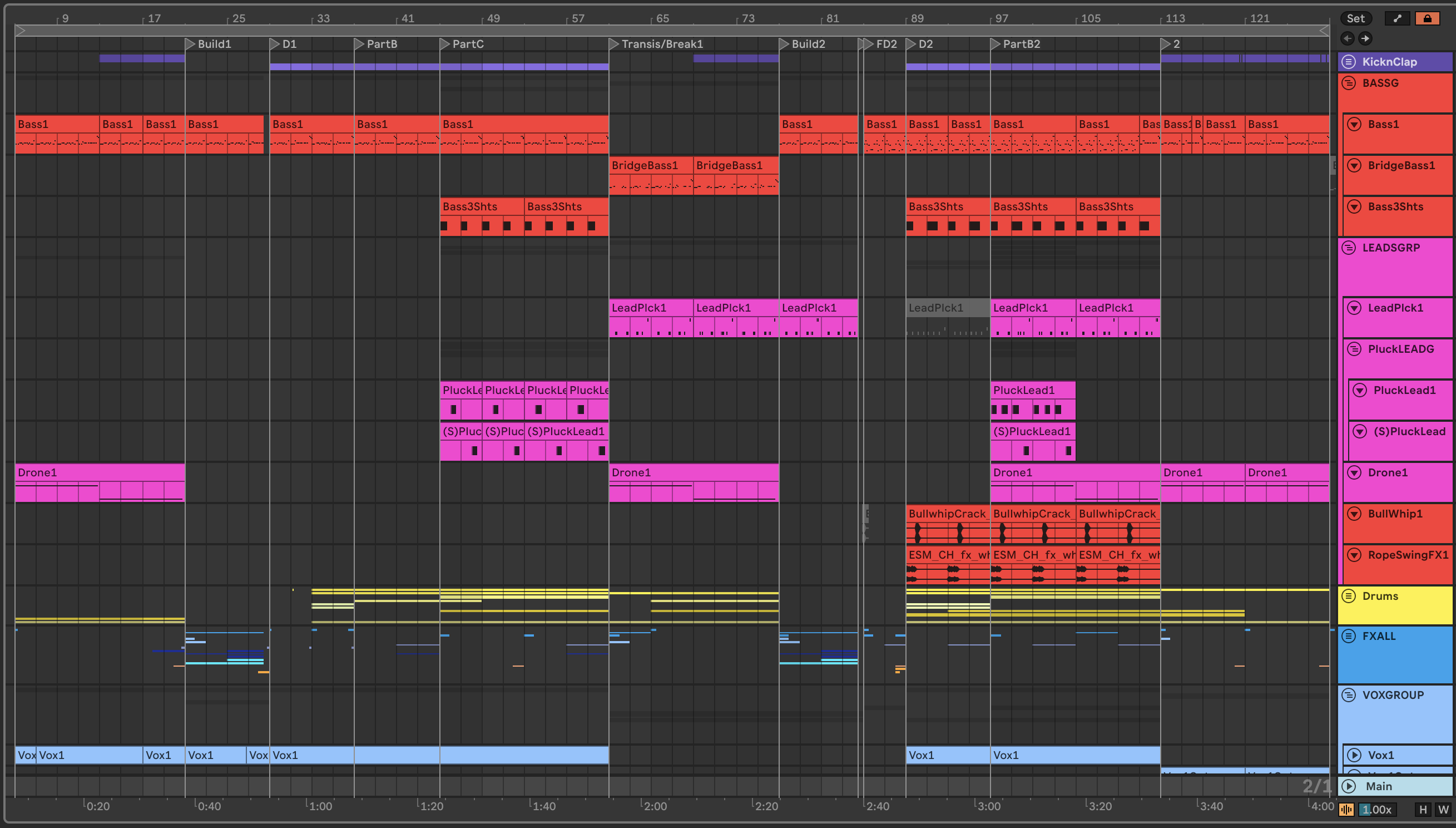Select the VOXGROUP track header

[x=1393, y=695]
